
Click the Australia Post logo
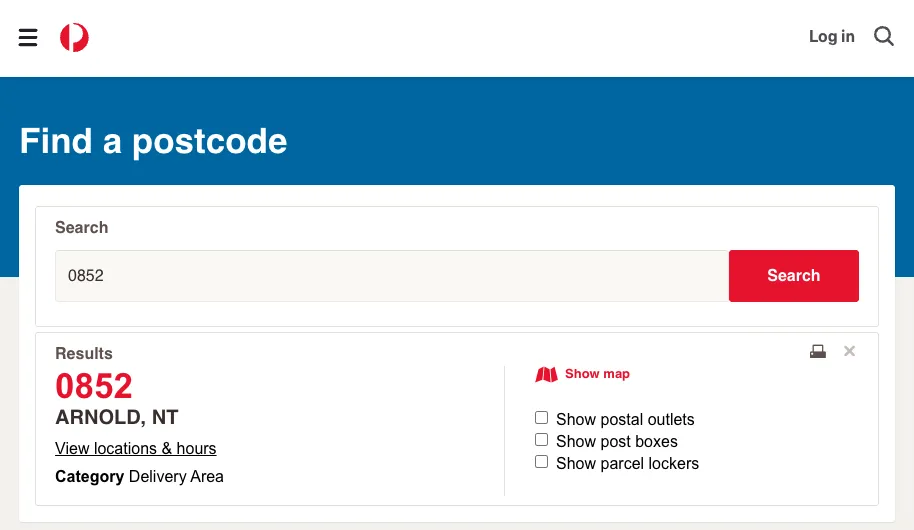point(74,38)
